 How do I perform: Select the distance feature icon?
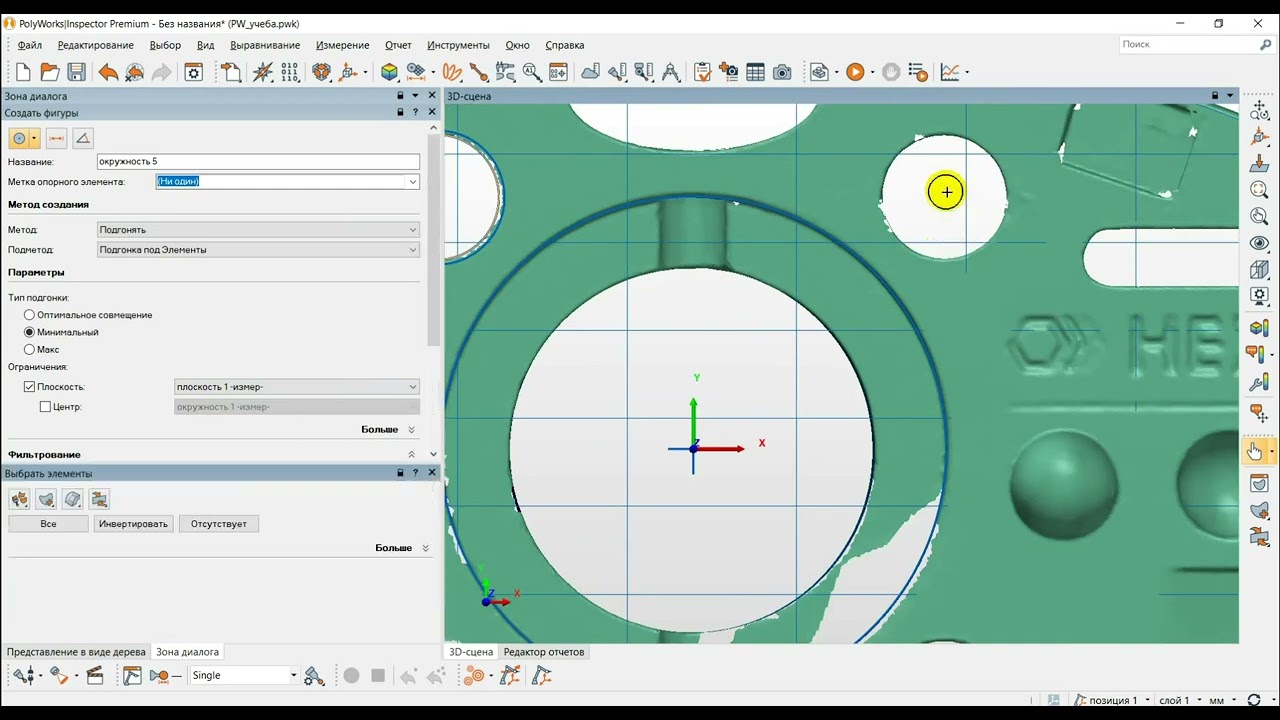tap(56, 138)
